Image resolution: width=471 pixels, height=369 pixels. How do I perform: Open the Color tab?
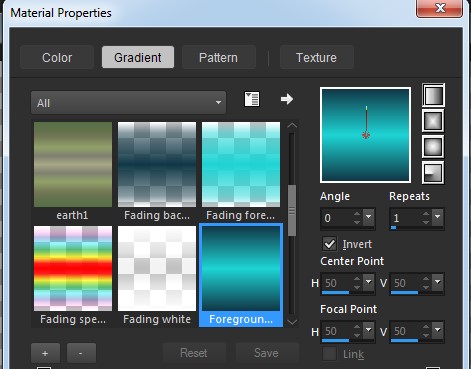click(x=57, y=57)
